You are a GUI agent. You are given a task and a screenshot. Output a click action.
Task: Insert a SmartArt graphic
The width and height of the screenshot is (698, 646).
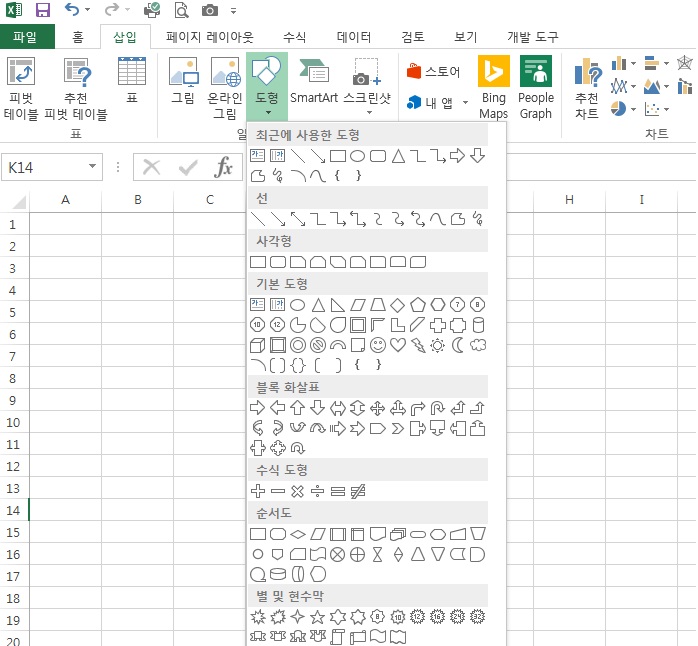click(314, 80)
